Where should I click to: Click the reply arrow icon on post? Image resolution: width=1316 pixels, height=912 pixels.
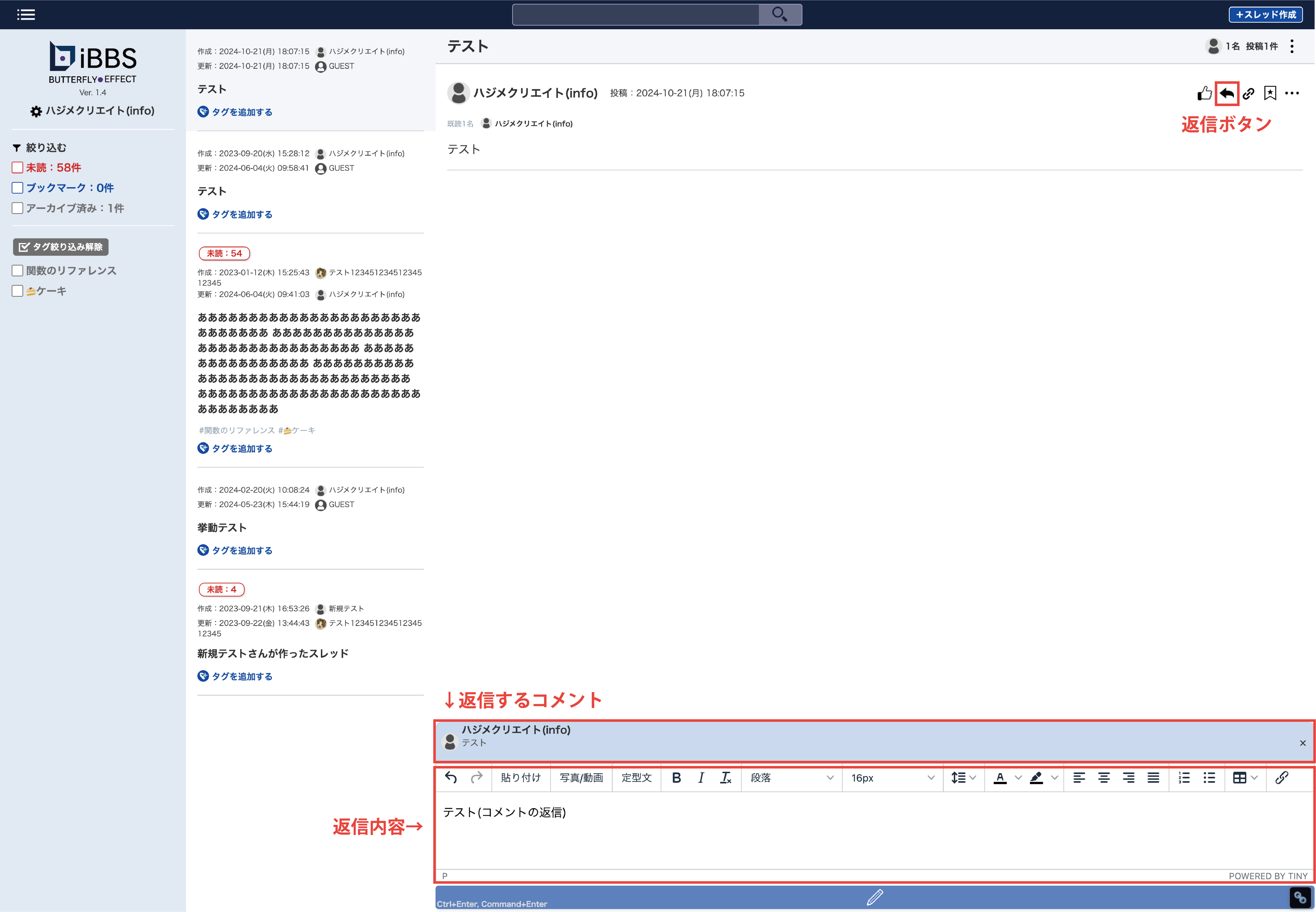pyautogui.click(x=1227, y=93)
